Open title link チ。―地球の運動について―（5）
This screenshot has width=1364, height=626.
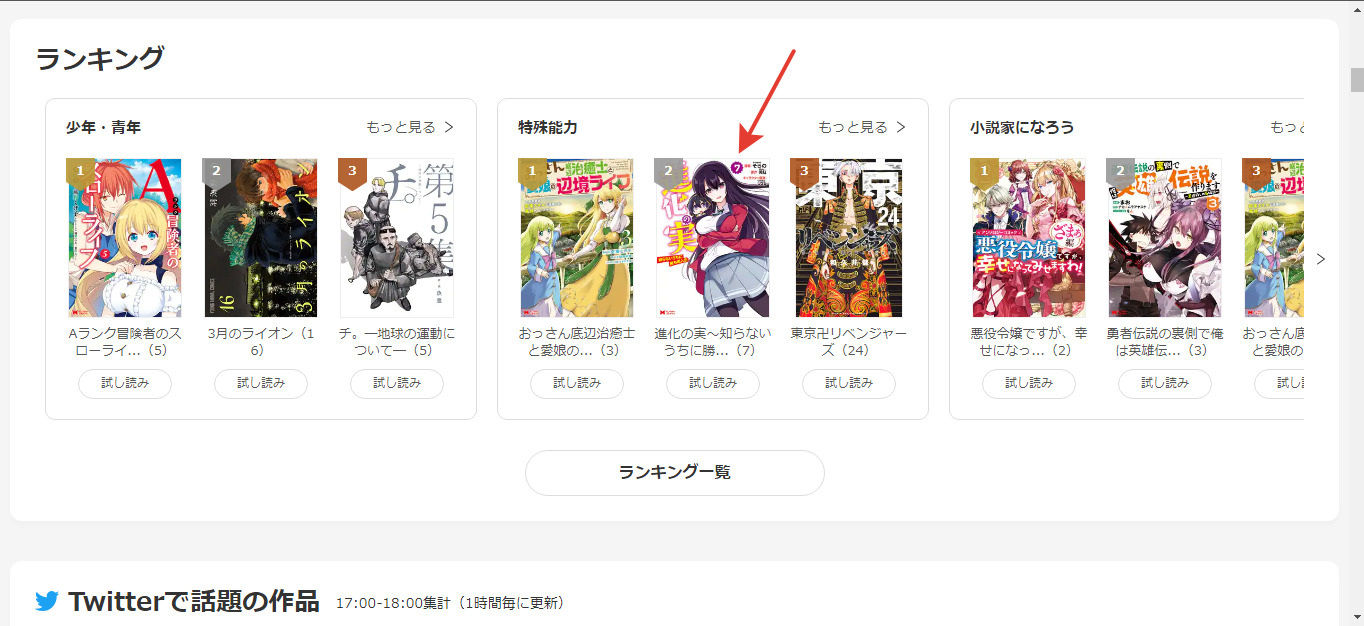click(397, 342)
